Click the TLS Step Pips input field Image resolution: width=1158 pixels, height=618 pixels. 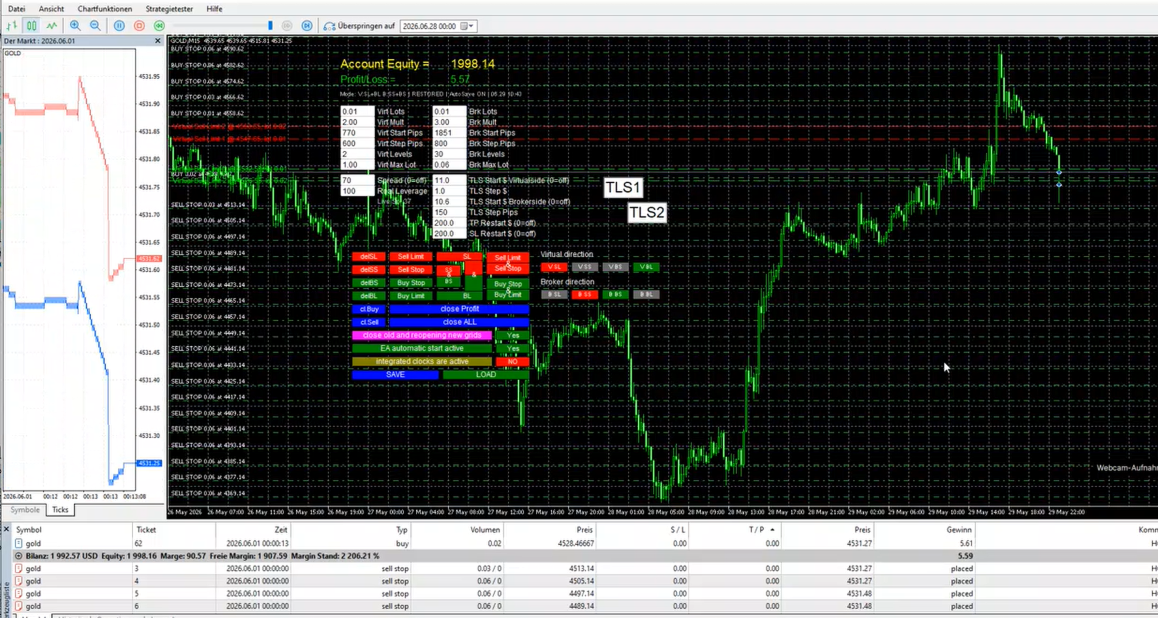point(449,213)
